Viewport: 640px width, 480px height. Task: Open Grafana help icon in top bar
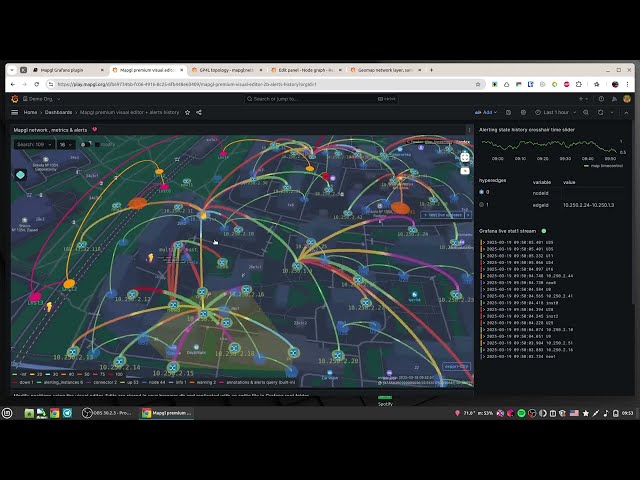point(601,99)
